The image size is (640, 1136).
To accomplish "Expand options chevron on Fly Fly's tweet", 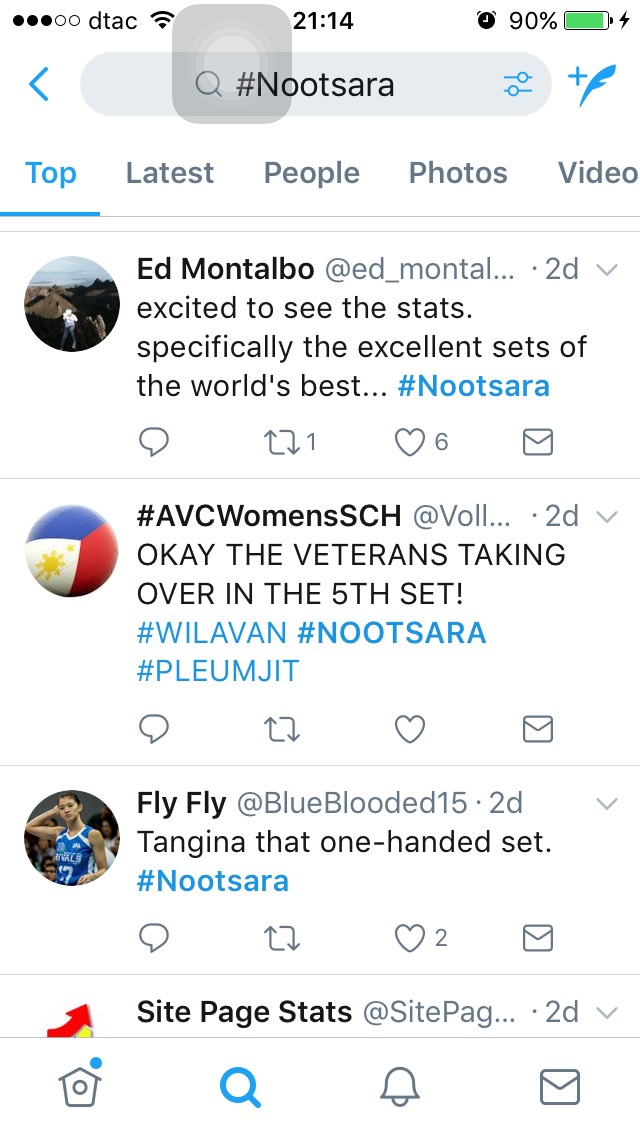I will [x=606, y=803].
